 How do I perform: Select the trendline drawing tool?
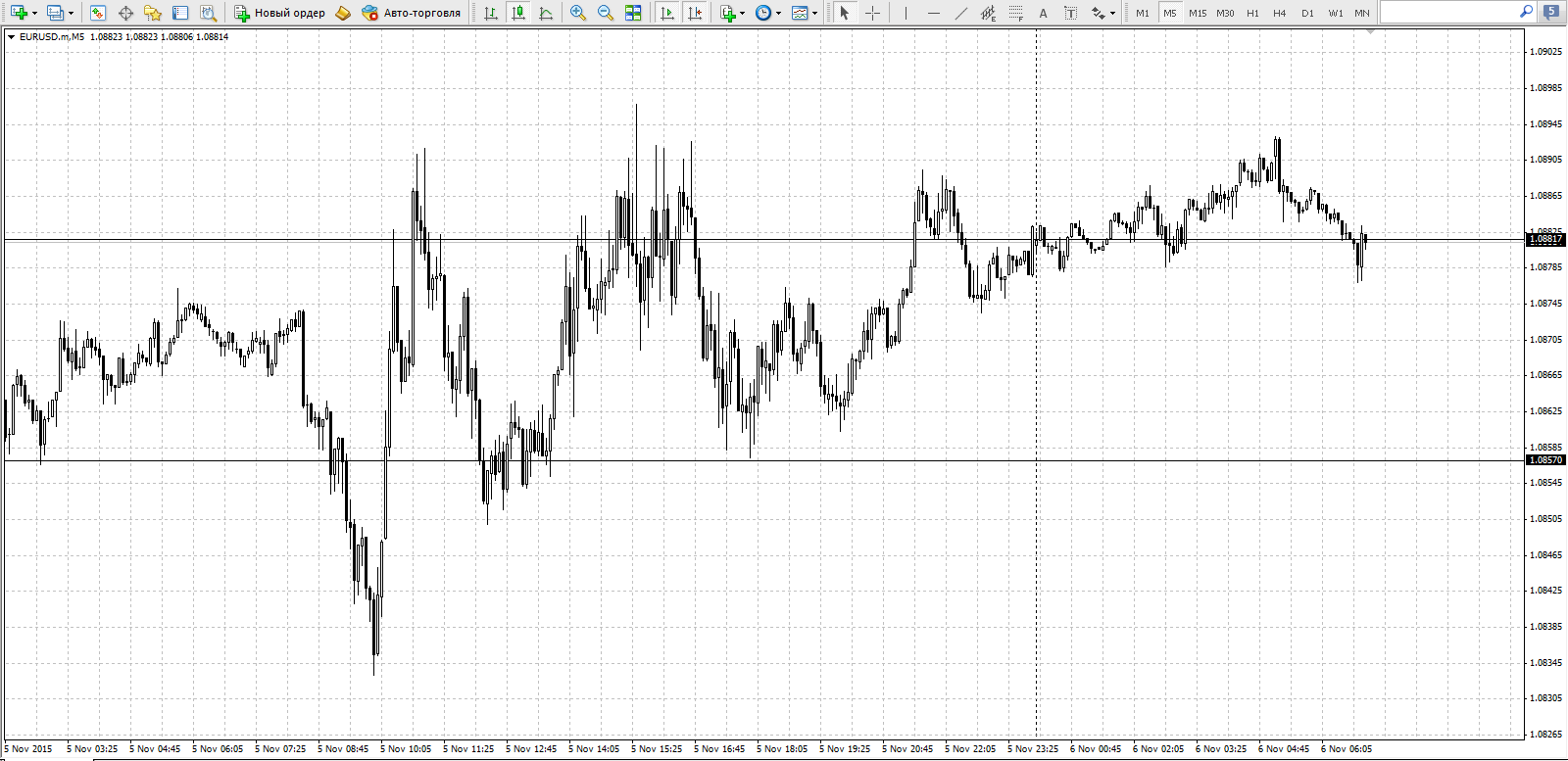tap(961, 13)
